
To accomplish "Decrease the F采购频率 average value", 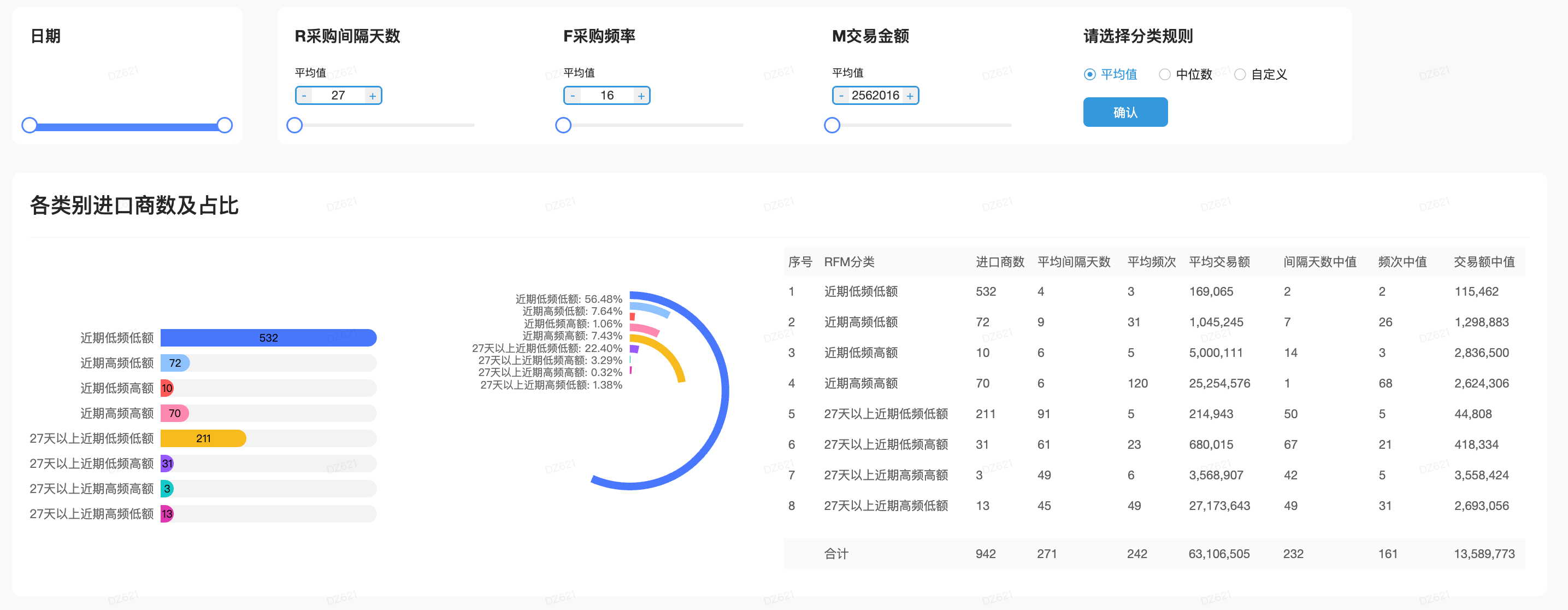I will pyautogui.click(x=572, y=96).
